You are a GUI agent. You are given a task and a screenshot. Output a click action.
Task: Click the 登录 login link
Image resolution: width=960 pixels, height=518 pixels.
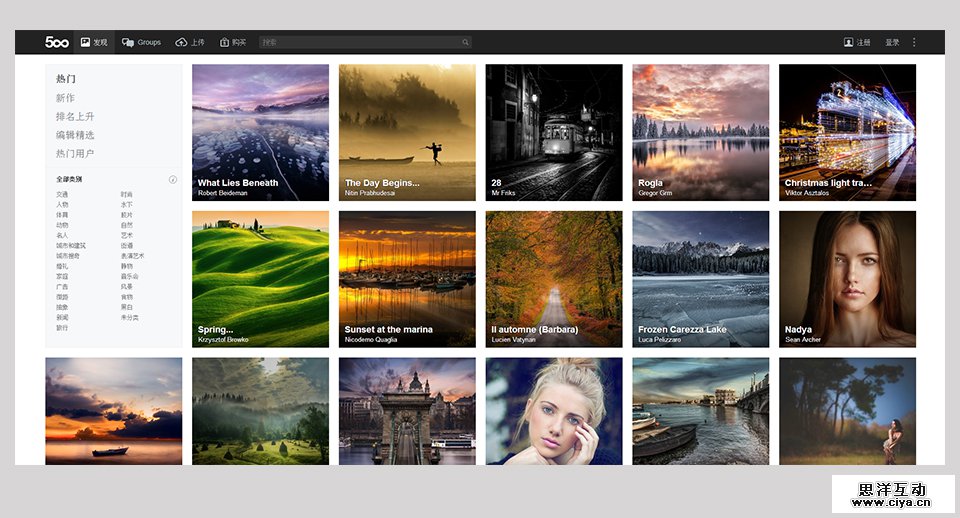click(x=892, y=42)
